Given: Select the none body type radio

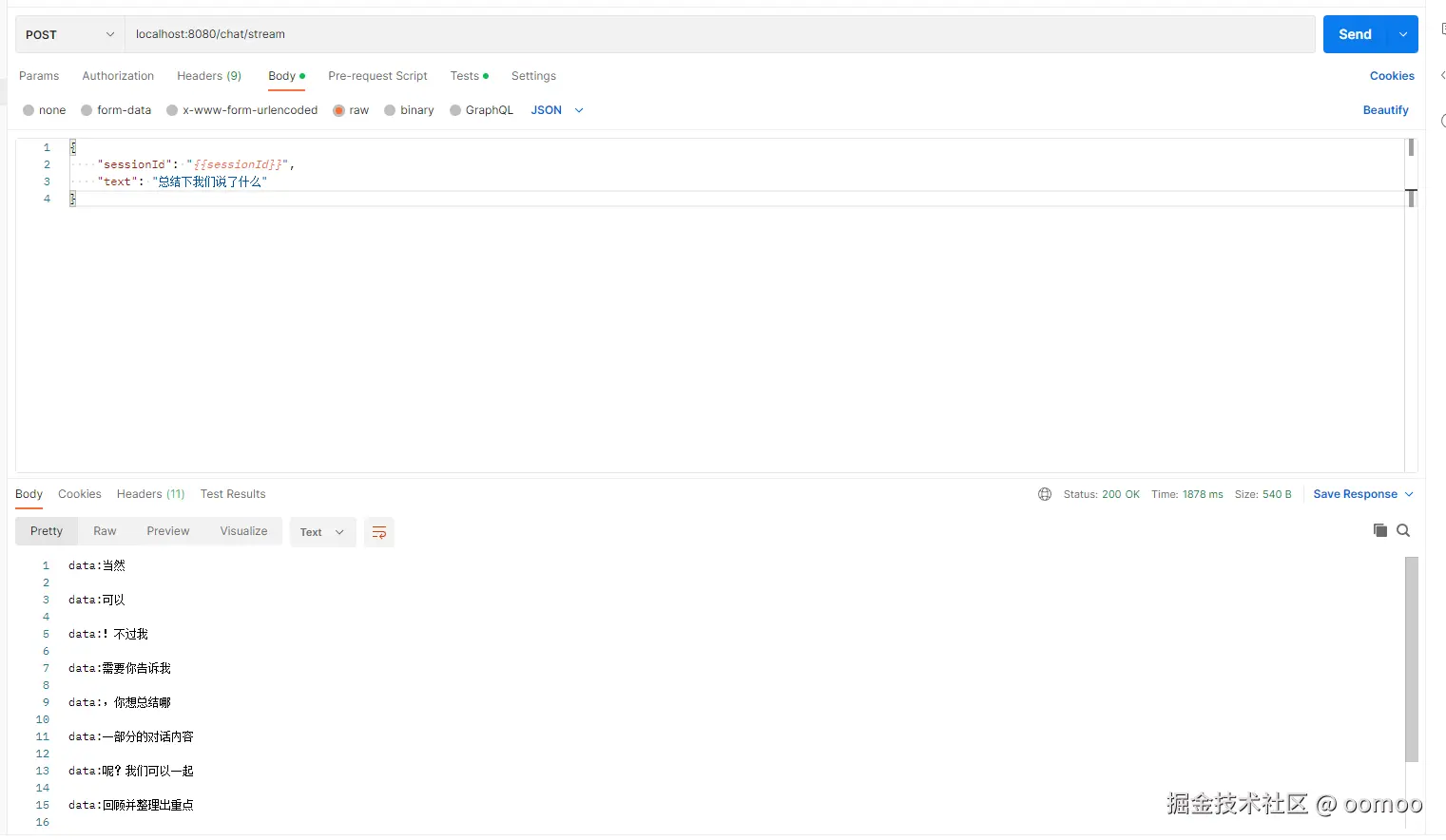Looking at the screenshot, I should (29, 110).
